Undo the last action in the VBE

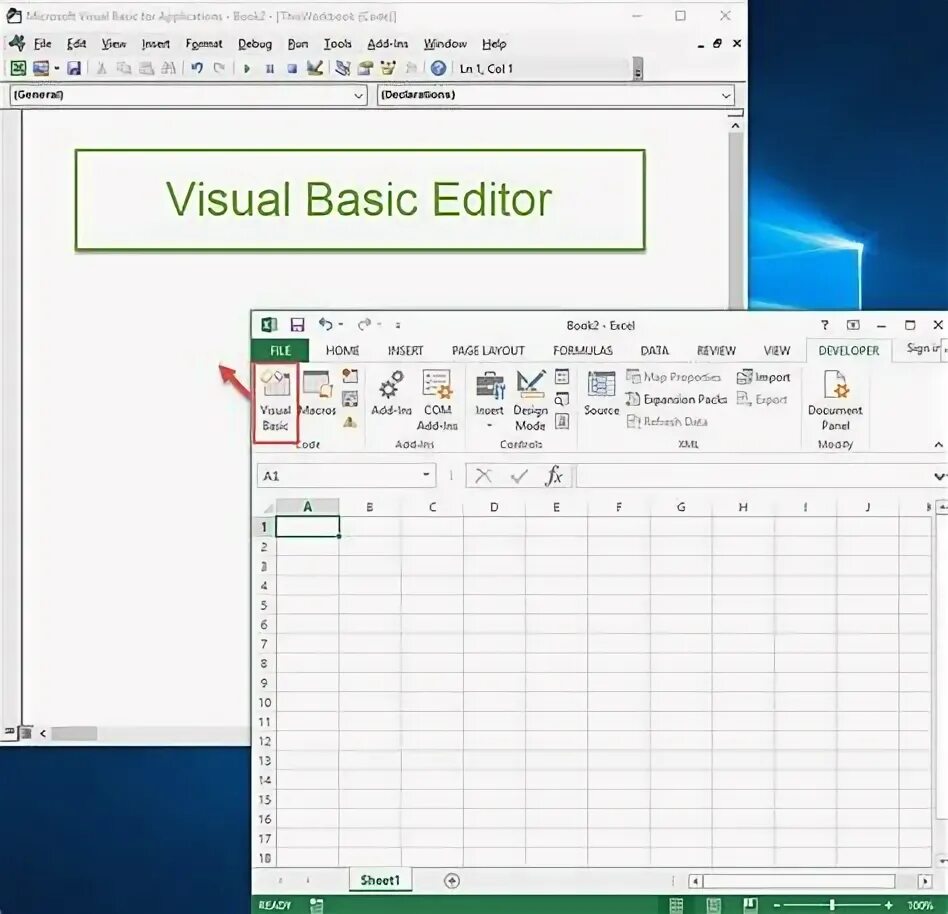[195, 68]
